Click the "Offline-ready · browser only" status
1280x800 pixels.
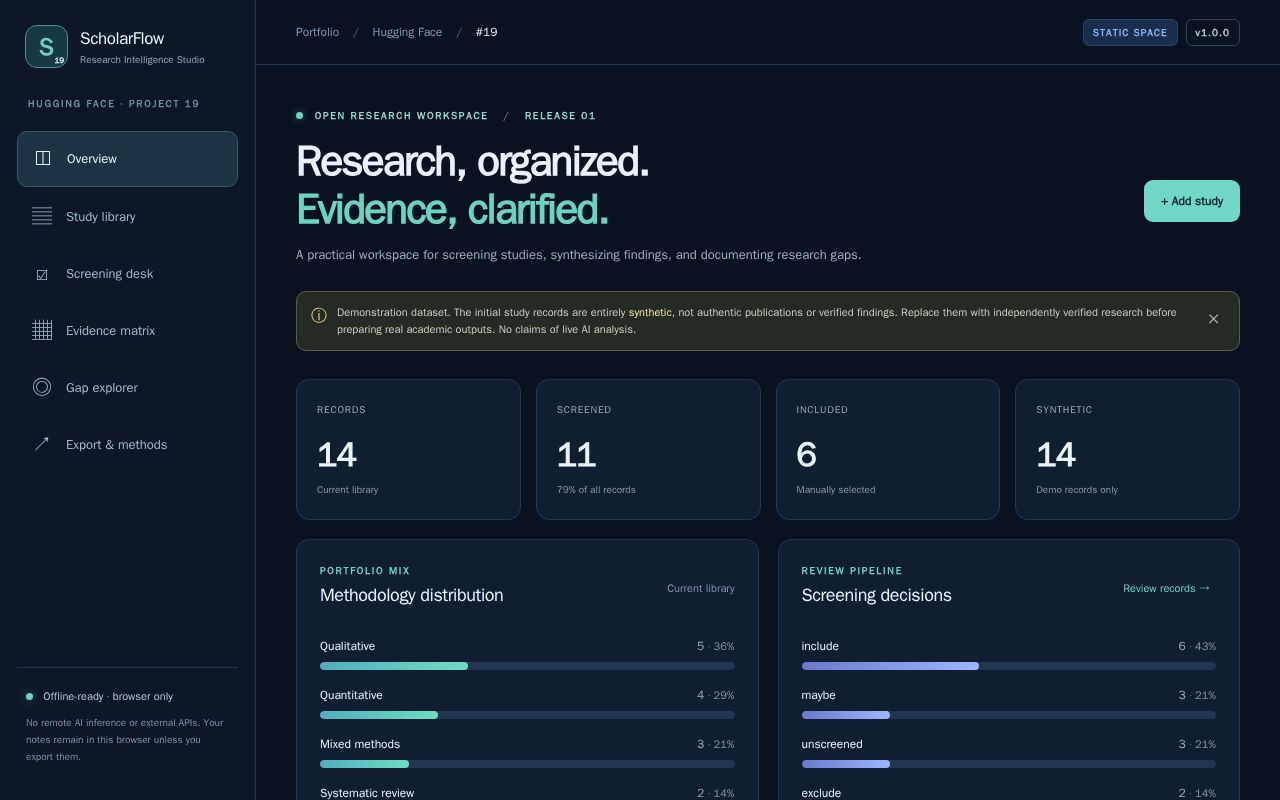tap(108, 696)
